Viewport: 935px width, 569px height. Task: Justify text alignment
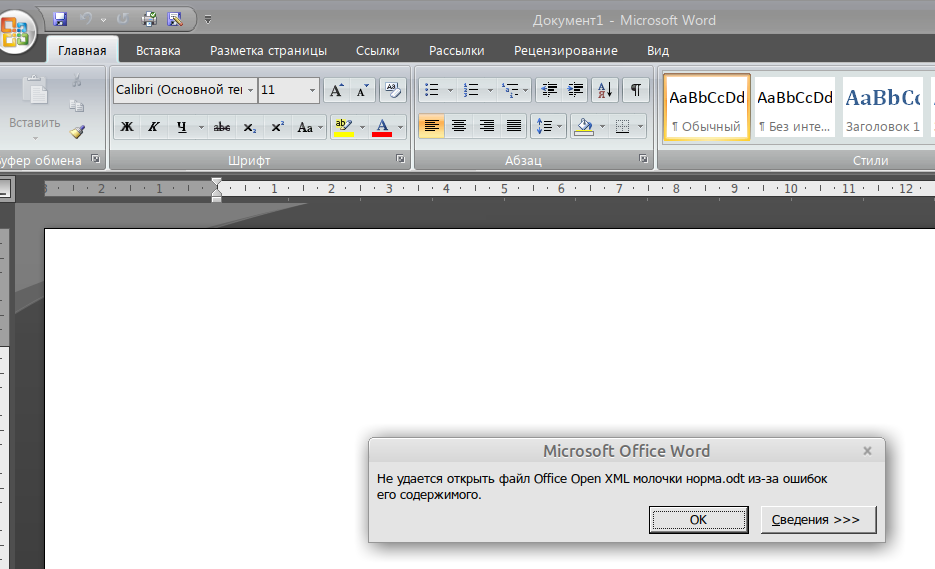(513, 126)
